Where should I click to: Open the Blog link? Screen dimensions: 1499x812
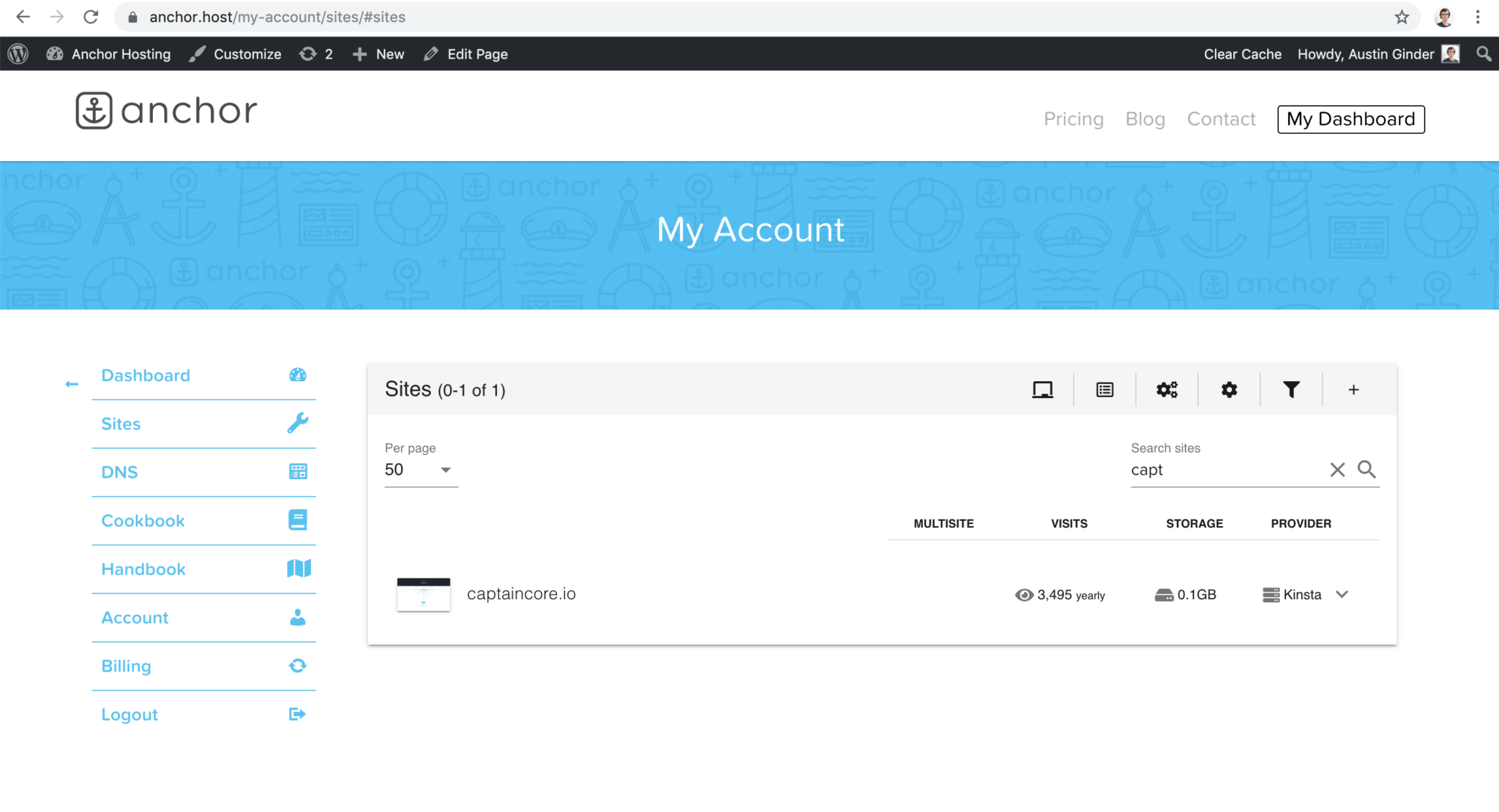(x=1145, y=119)
